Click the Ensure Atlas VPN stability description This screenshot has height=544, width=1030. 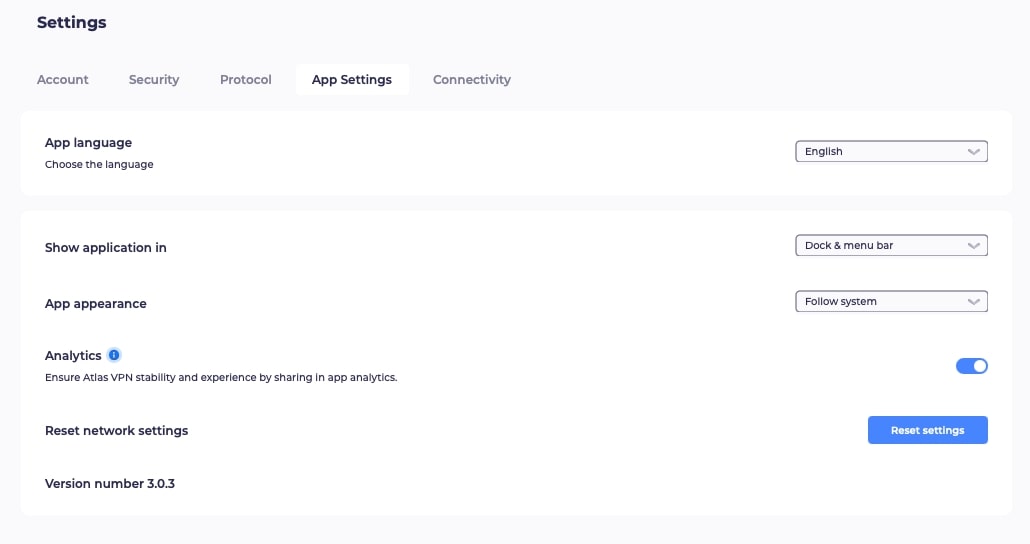[x=221, y=377]
